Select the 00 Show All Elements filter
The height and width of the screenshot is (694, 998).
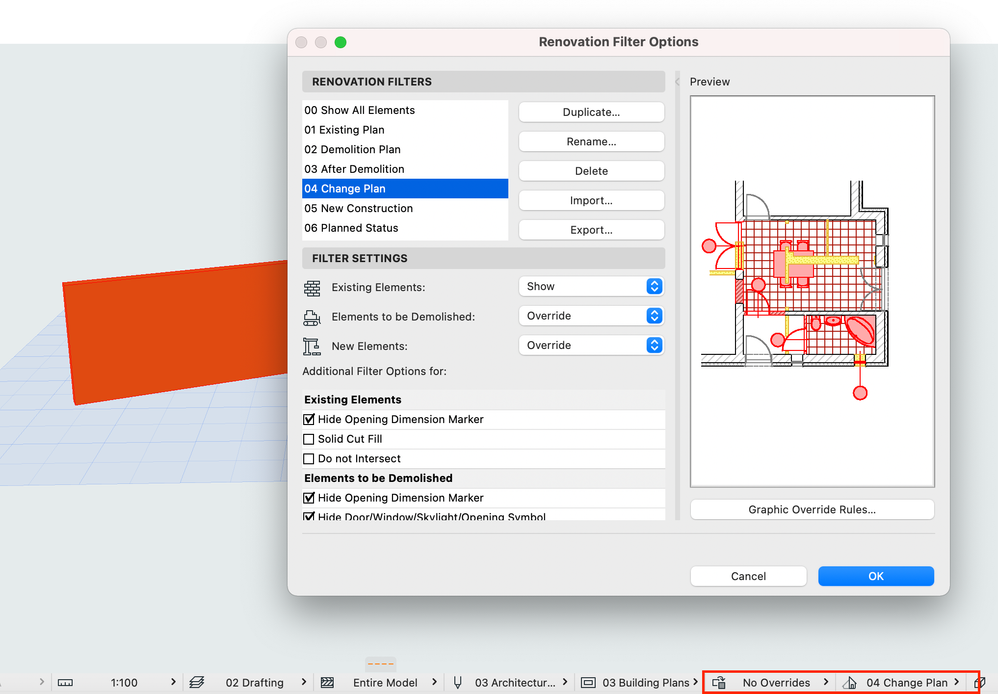pos(405,110)
